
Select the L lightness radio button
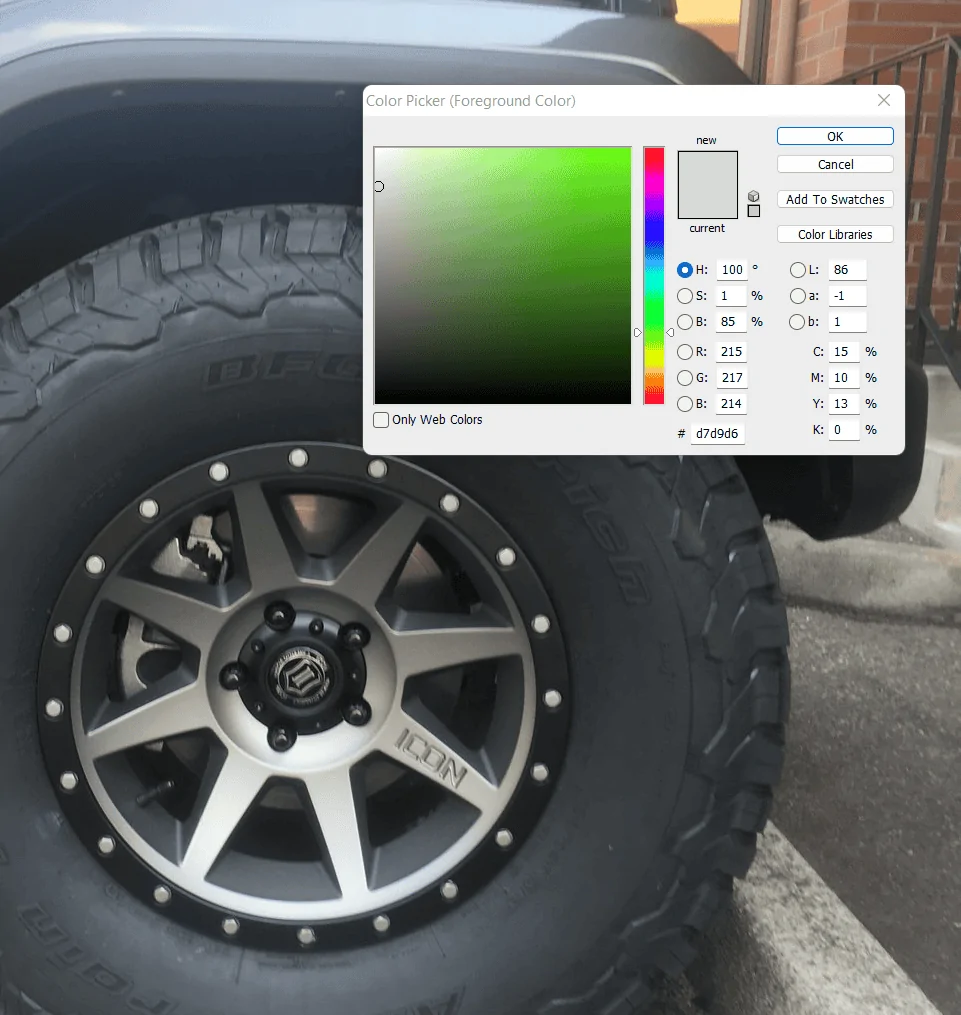798,270
